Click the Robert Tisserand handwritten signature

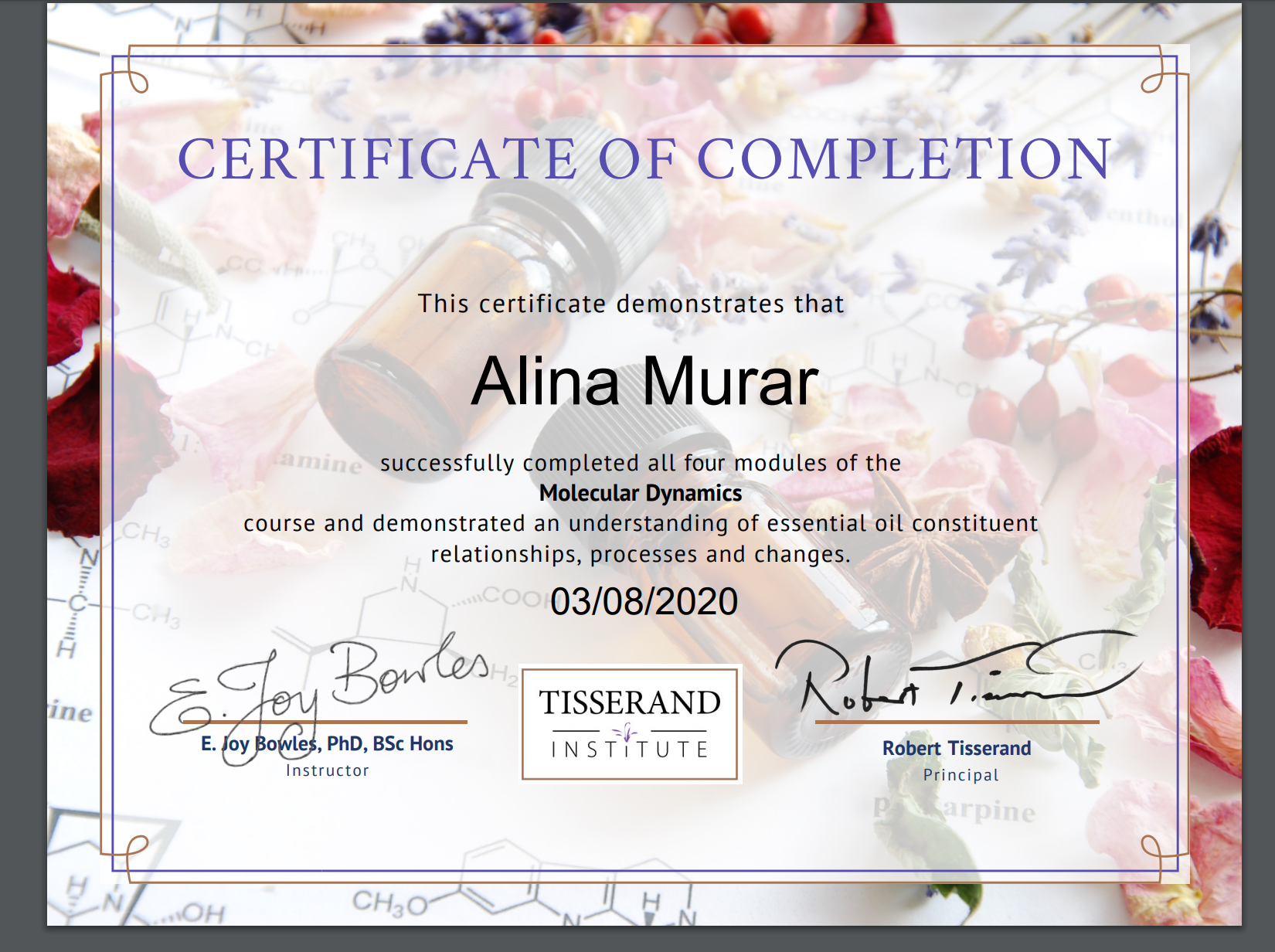pos(950,676)
